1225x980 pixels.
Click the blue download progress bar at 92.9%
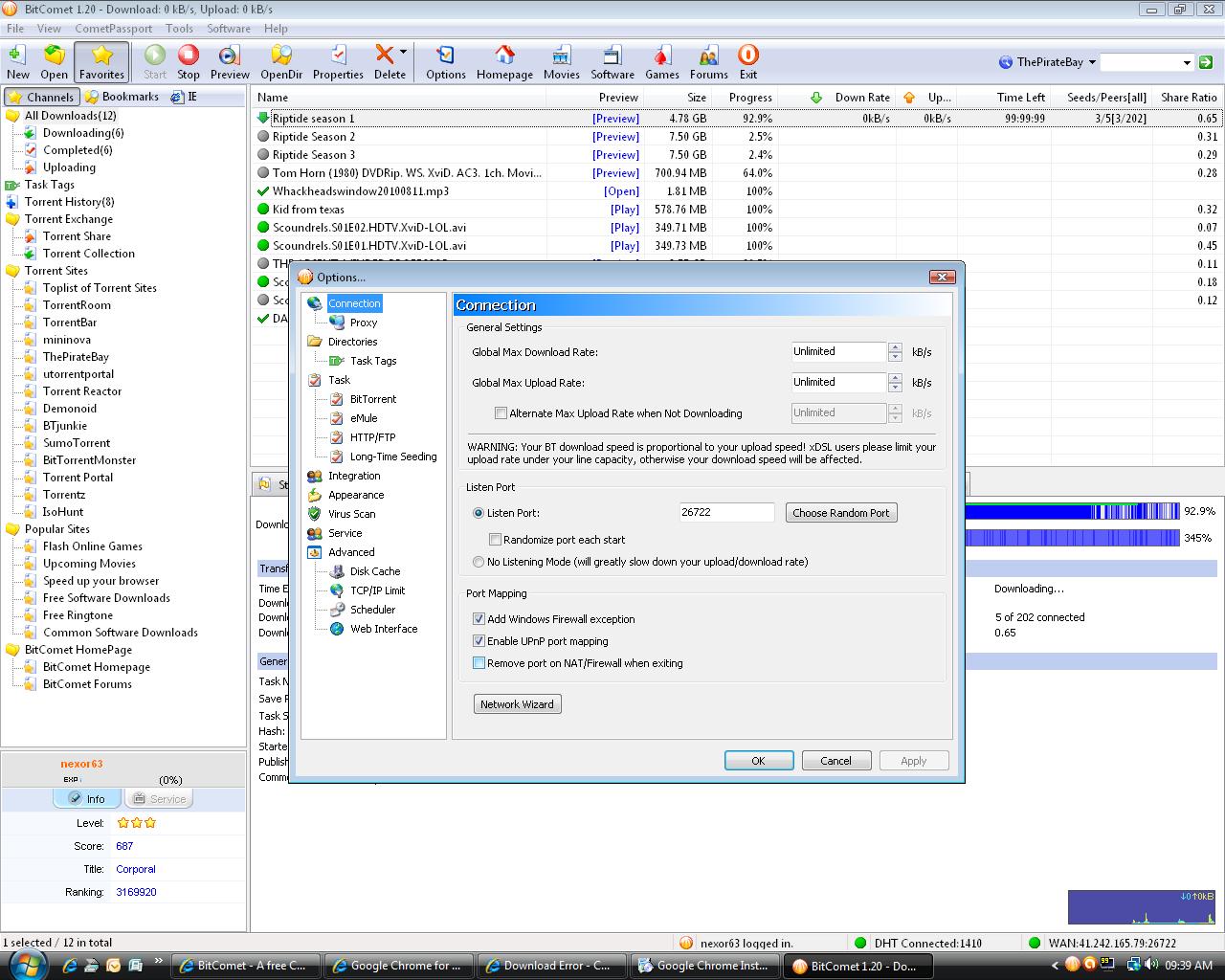1072,512
